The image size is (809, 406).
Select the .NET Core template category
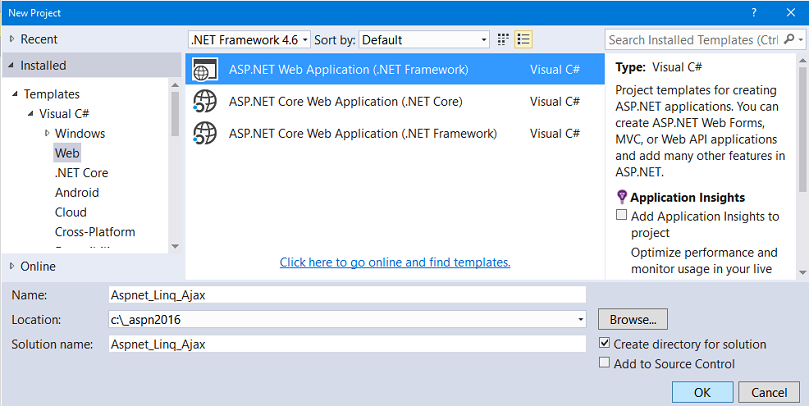click(x=82, y=173)
